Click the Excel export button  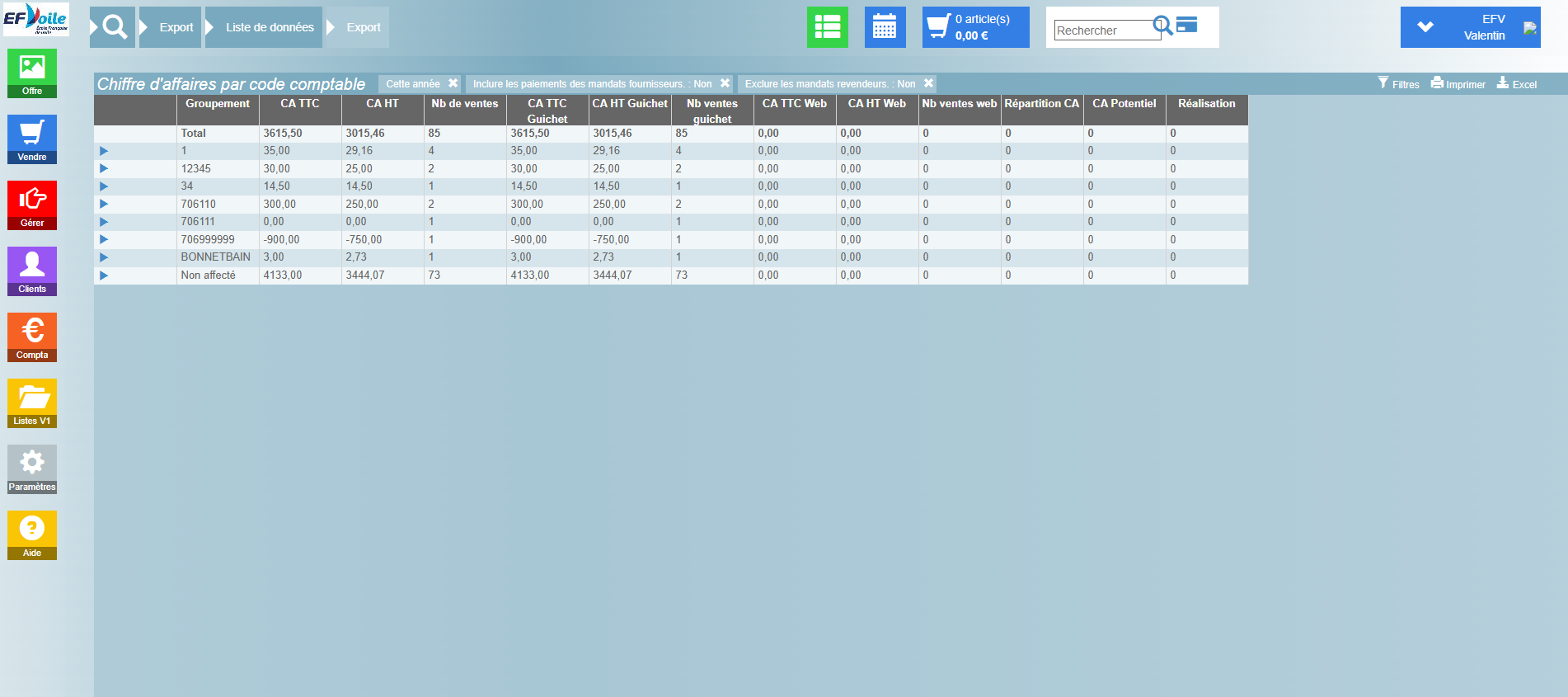tap(1517, 84)
